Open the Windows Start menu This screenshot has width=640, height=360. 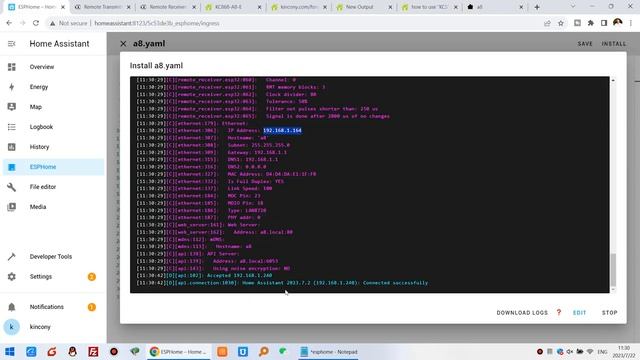[10, 351]
